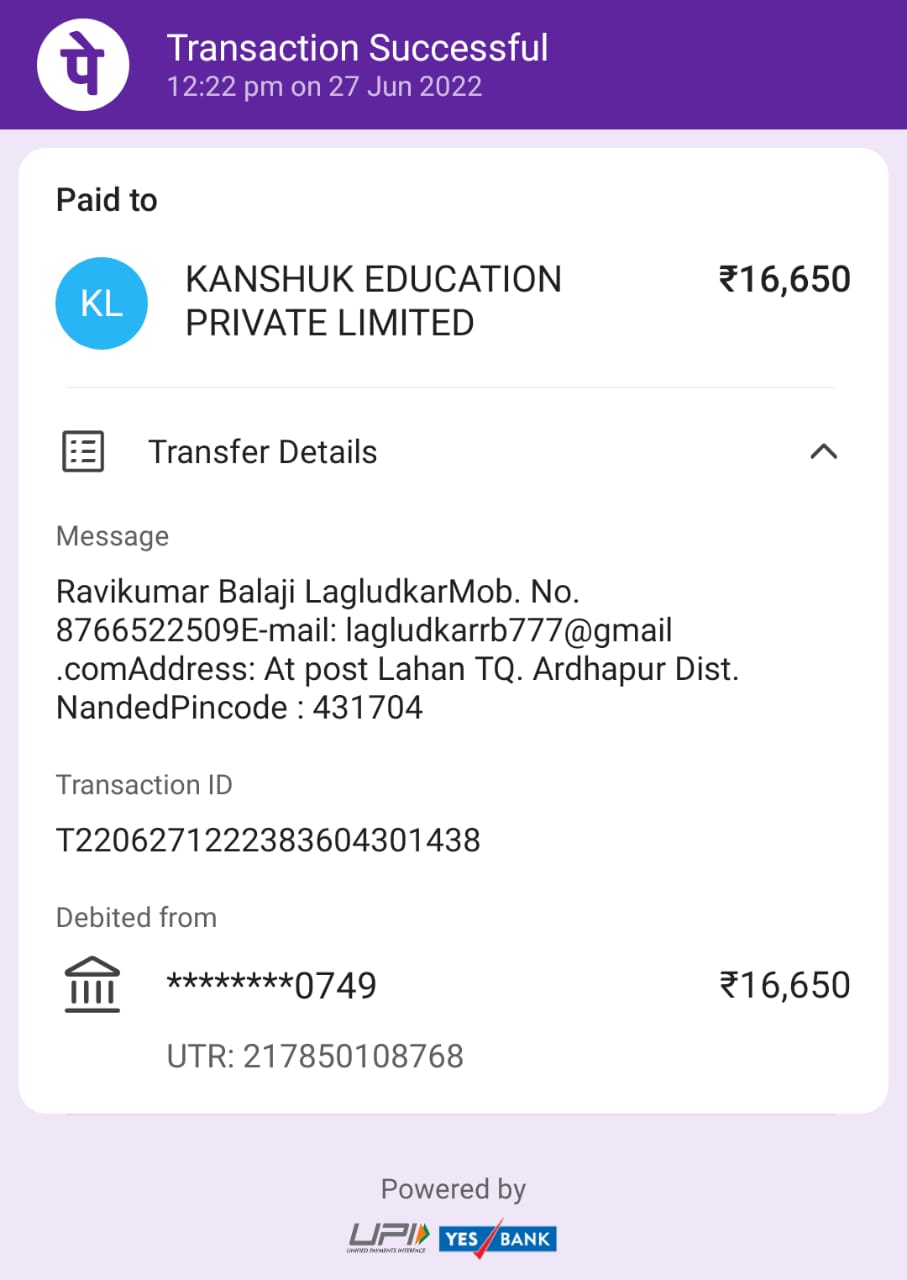Tap the YES BANK logo

497,1238
